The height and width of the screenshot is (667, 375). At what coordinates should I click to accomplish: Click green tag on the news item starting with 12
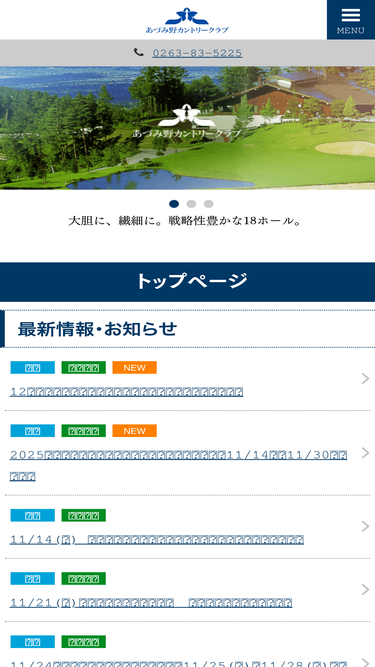84,368
